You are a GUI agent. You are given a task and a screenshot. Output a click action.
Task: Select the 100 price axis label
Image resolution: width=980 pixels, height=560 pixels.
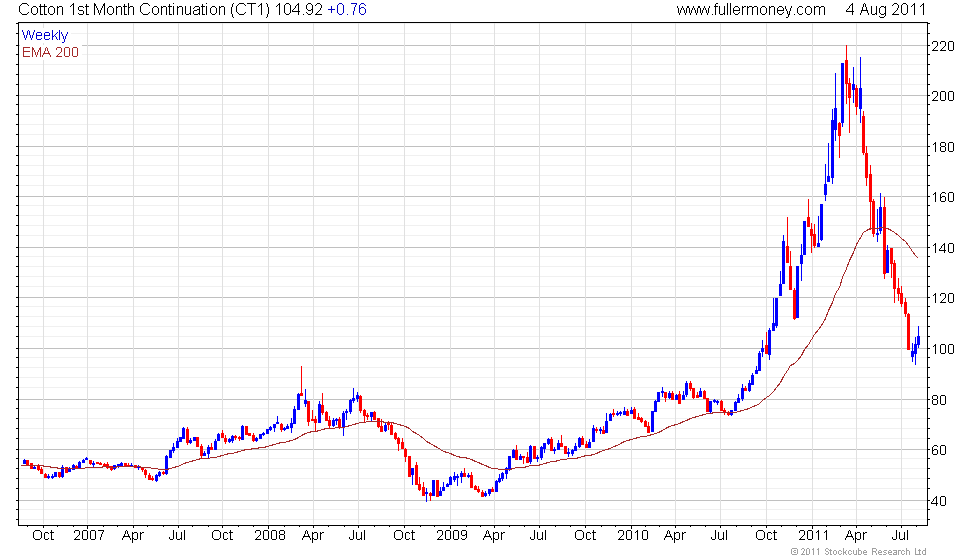pyautogui.click(x=943, y=349)
